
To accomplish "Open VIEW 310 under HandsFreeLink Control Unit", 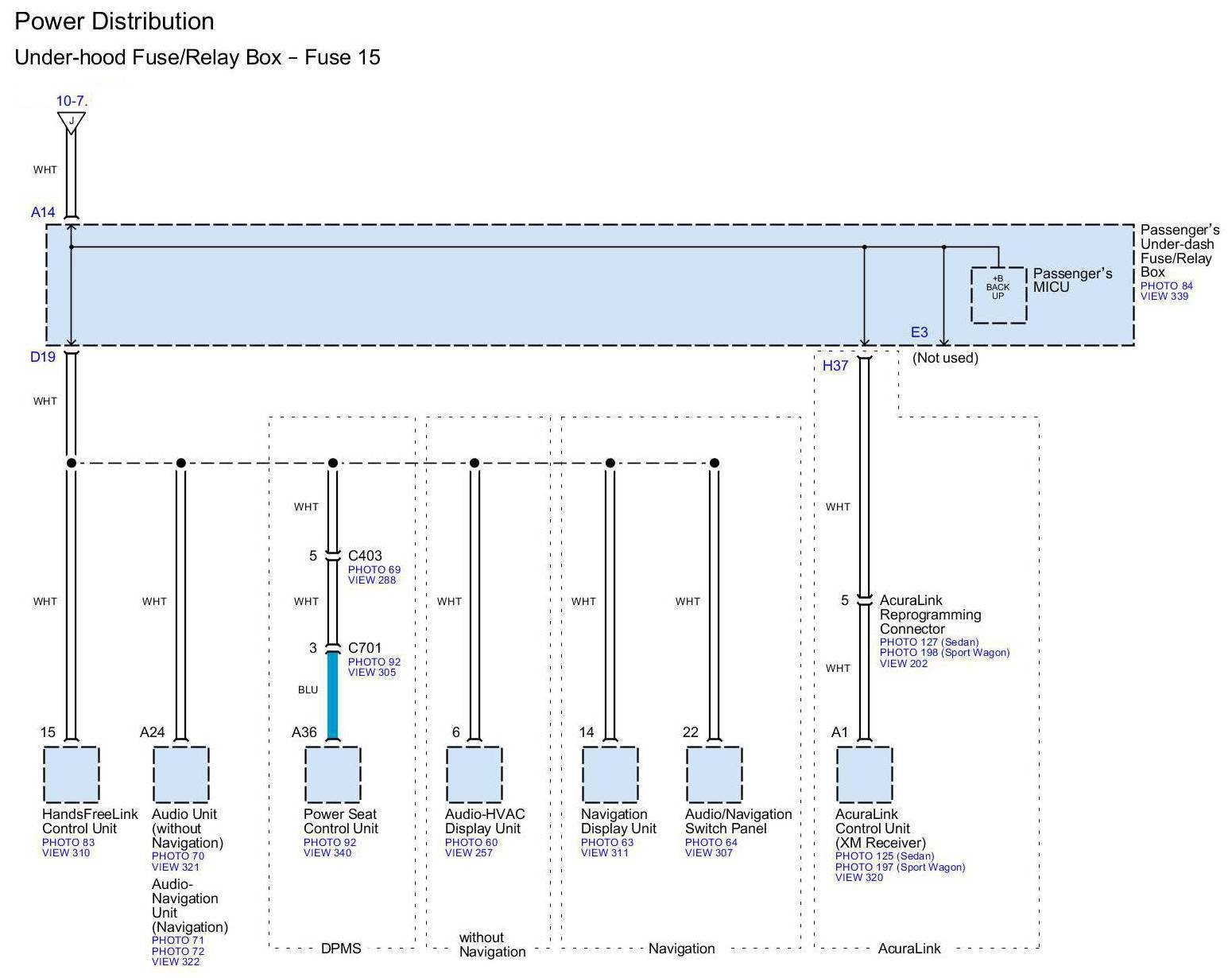I will coord(66,853).
